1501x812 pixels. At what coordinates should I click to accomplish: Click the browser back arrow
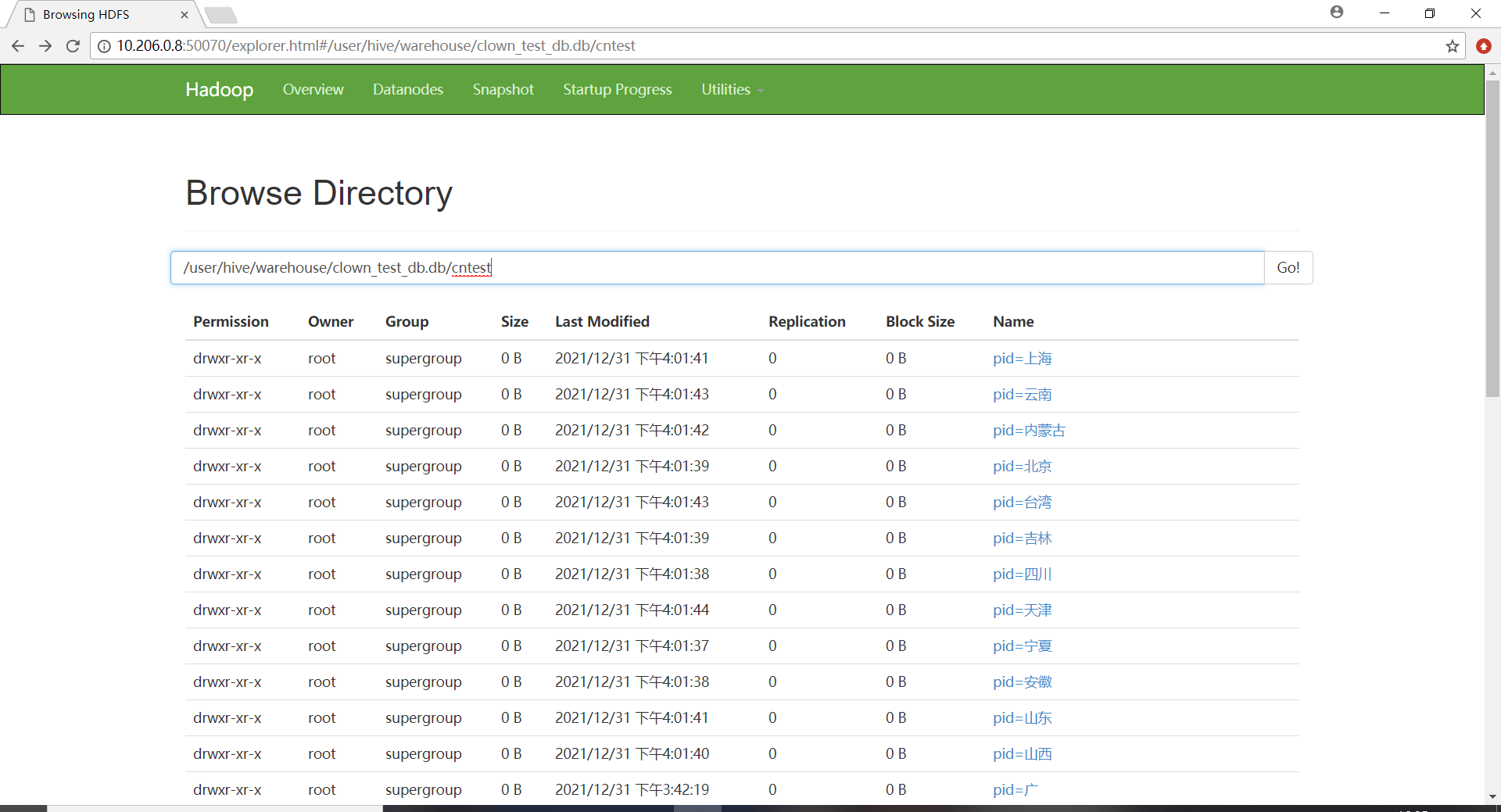pos(18,46)
